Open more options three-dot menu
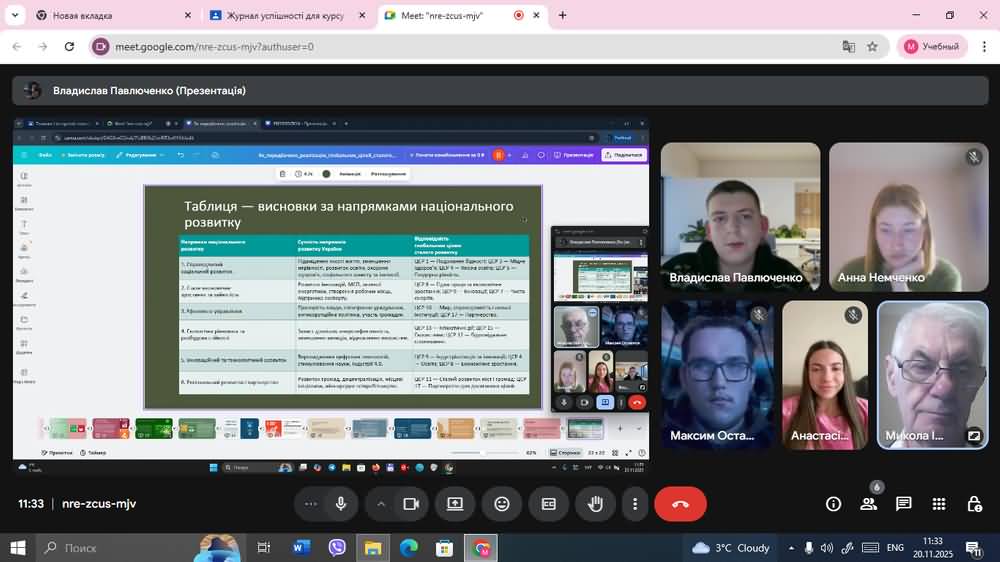Image resolution: width=1000 pixels, height=562 pixels. (x=635, y=504)
